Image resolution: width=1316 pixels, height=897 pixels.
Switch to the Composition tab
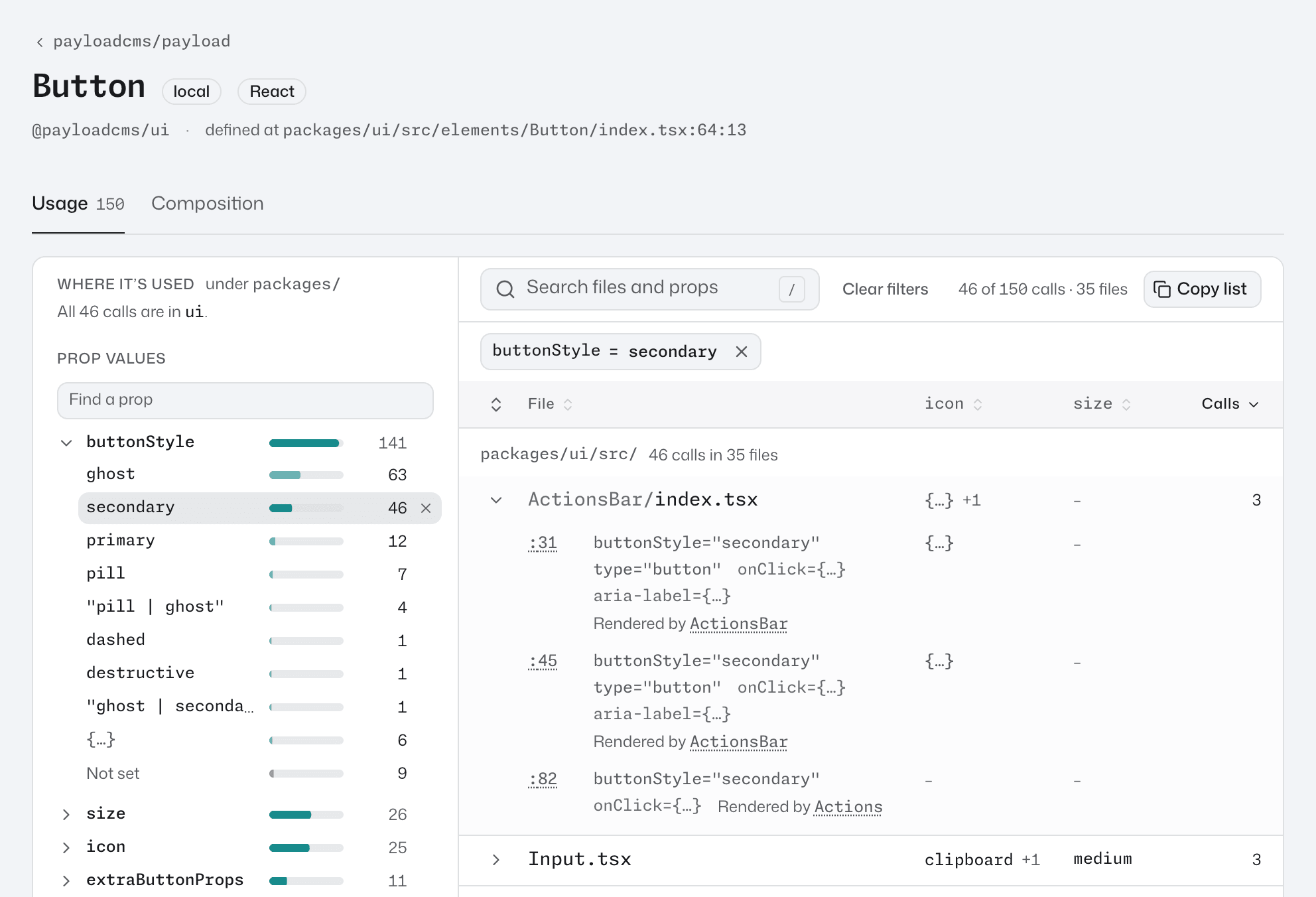208,203
